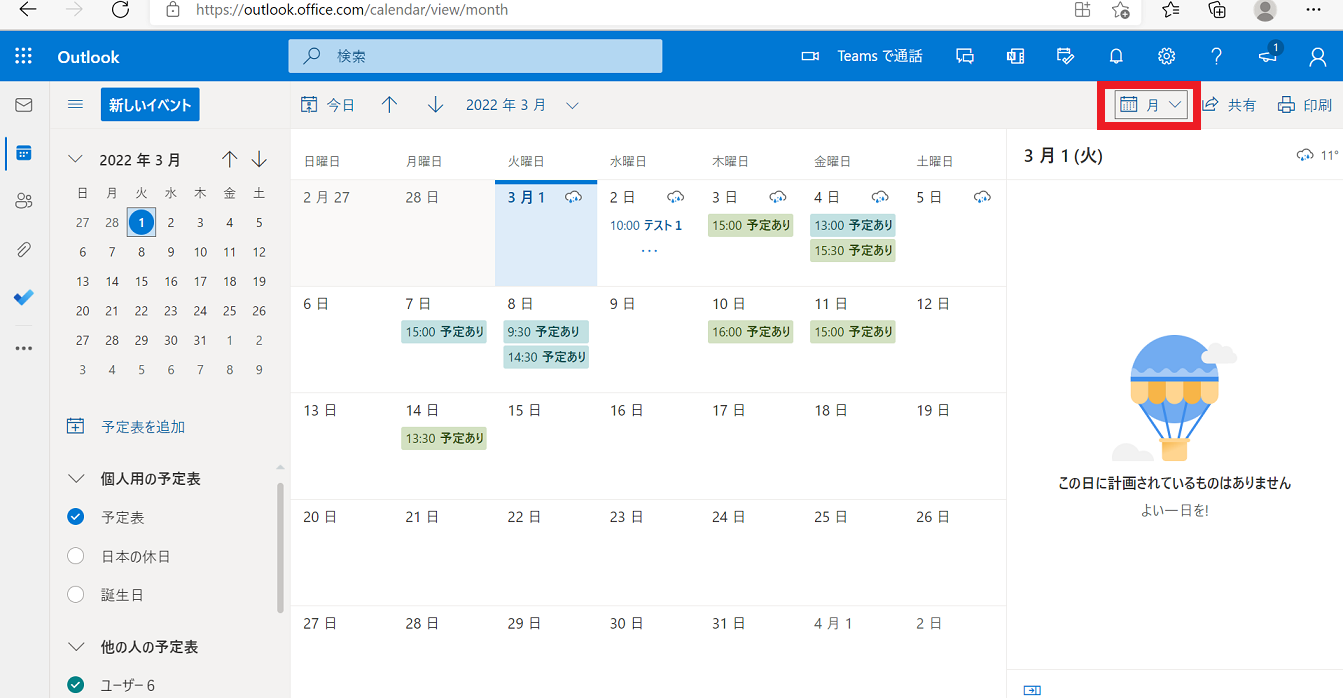Click the 検索 search box
The image size is (1343, 698).
490,57
